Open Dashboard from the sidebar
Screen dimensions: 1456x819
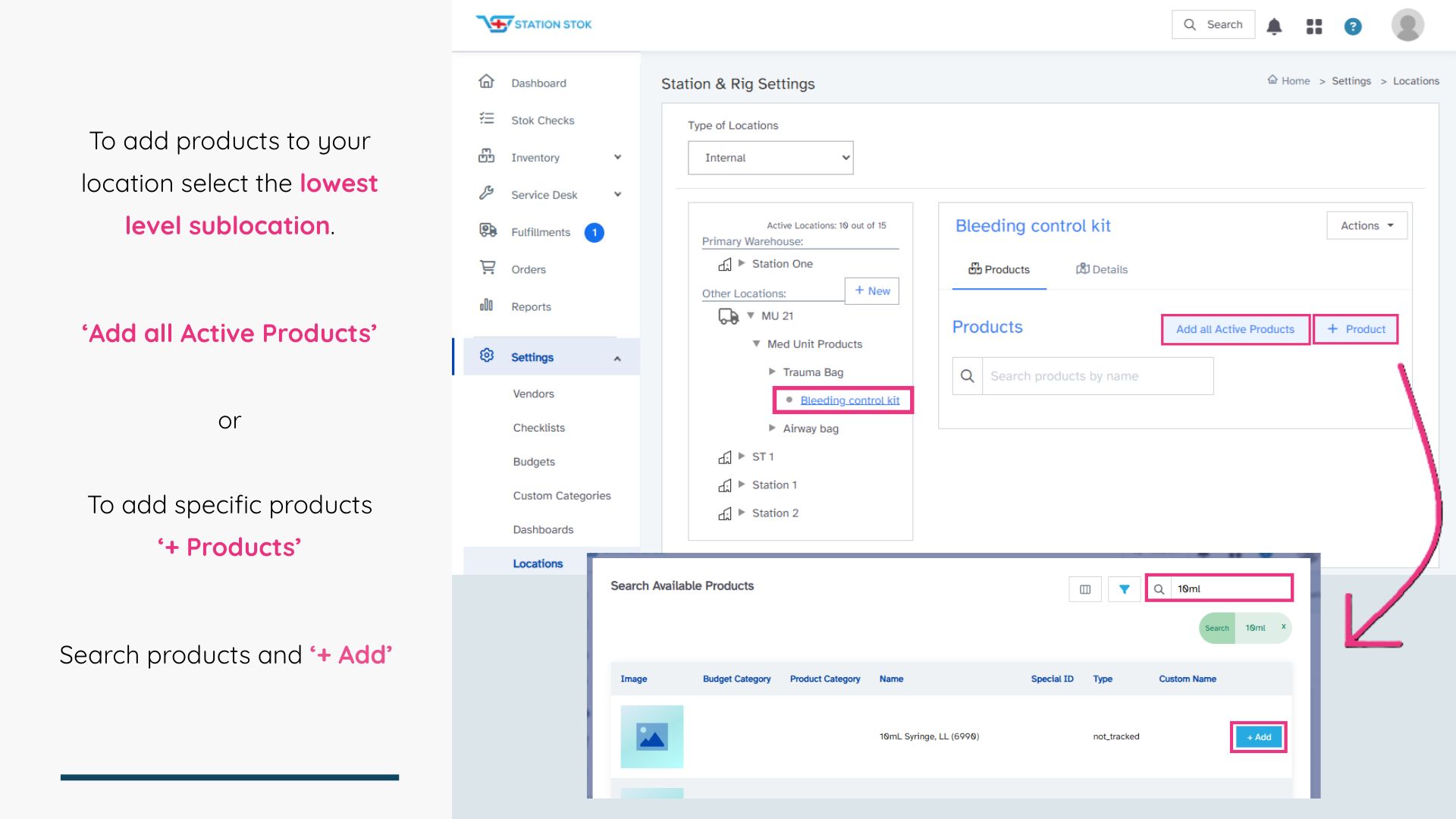pos(538,83)
